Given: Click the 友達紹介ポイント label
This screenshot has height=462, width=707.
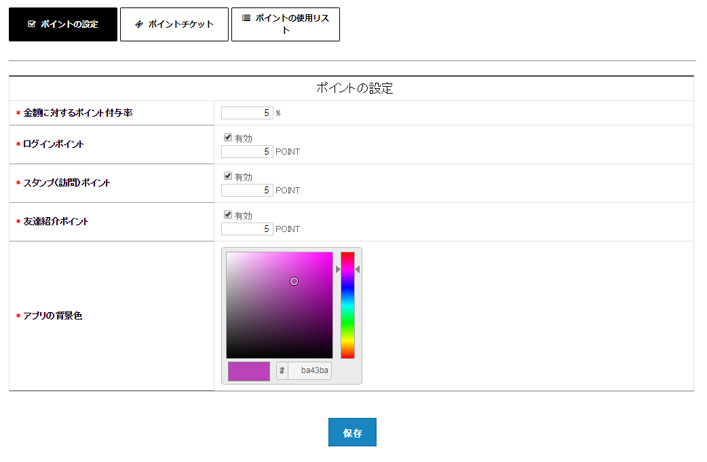Looking at the screenshot, I should pos(56,221).
